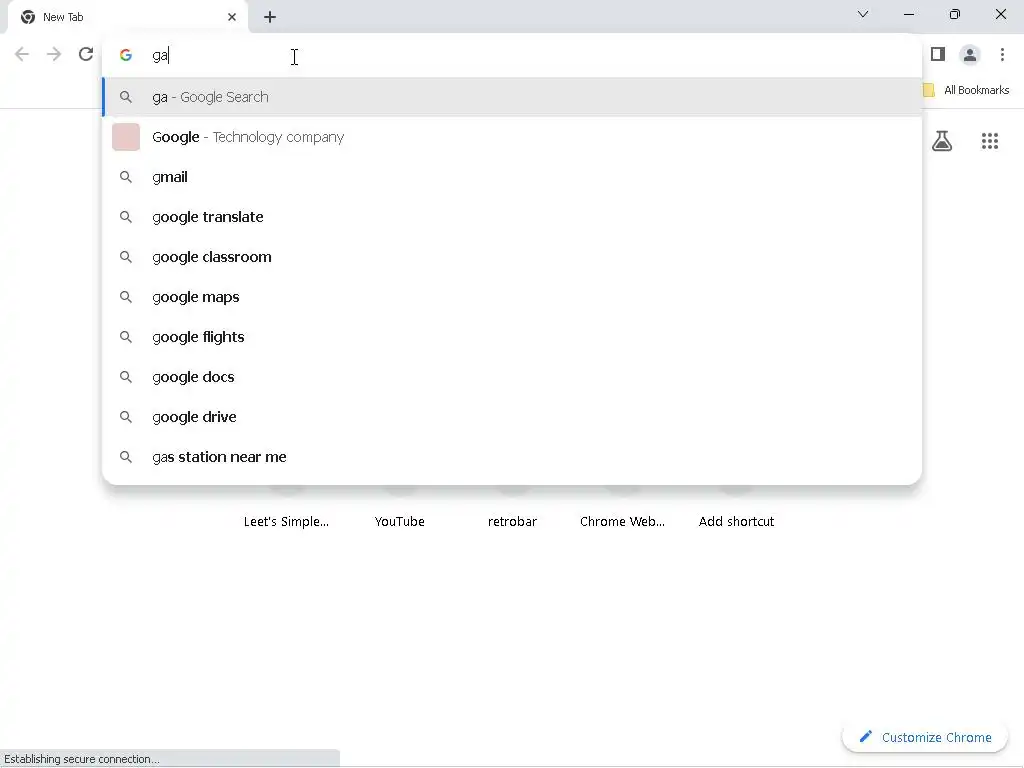Open the Search Labs flask icon

(x=942, y=141)
